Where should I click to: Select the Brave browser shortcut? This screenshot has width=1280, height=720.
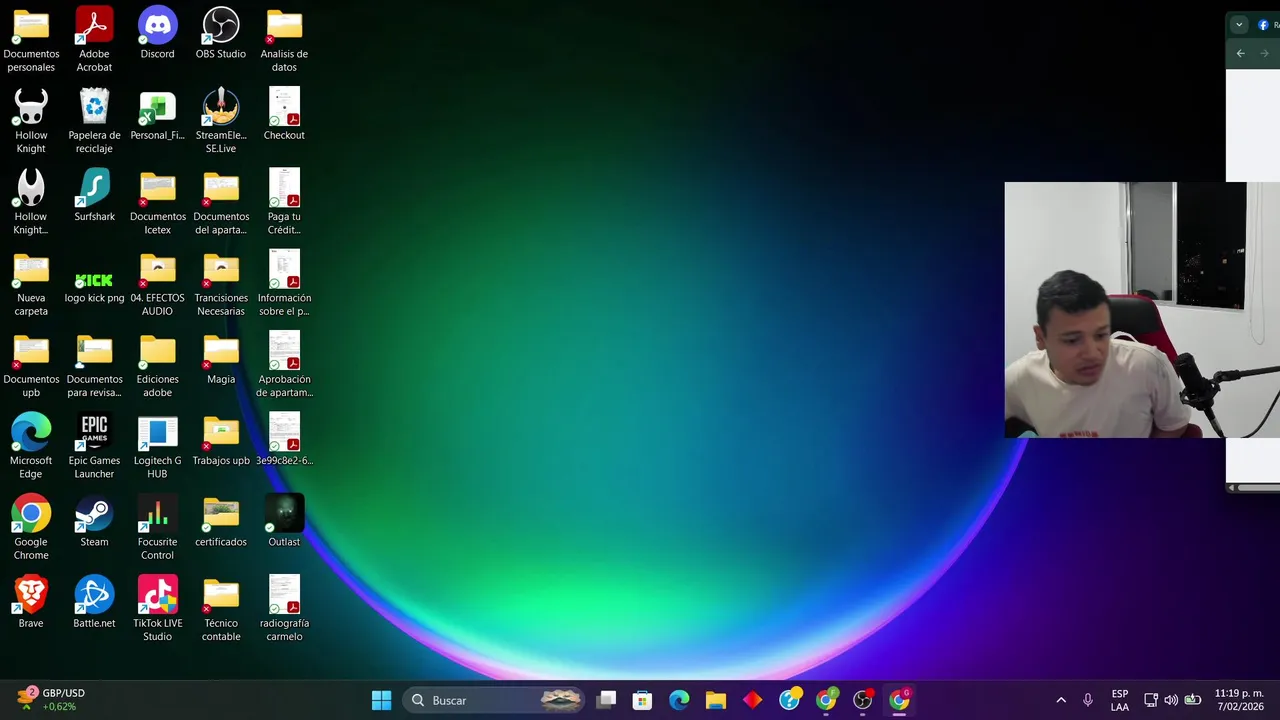[31, 601]
